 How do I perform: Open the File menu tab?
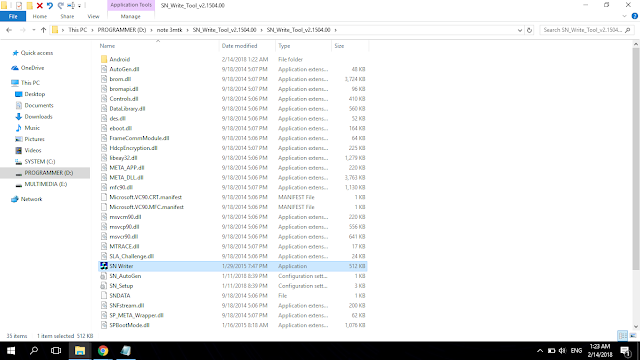tap(13, 16)
